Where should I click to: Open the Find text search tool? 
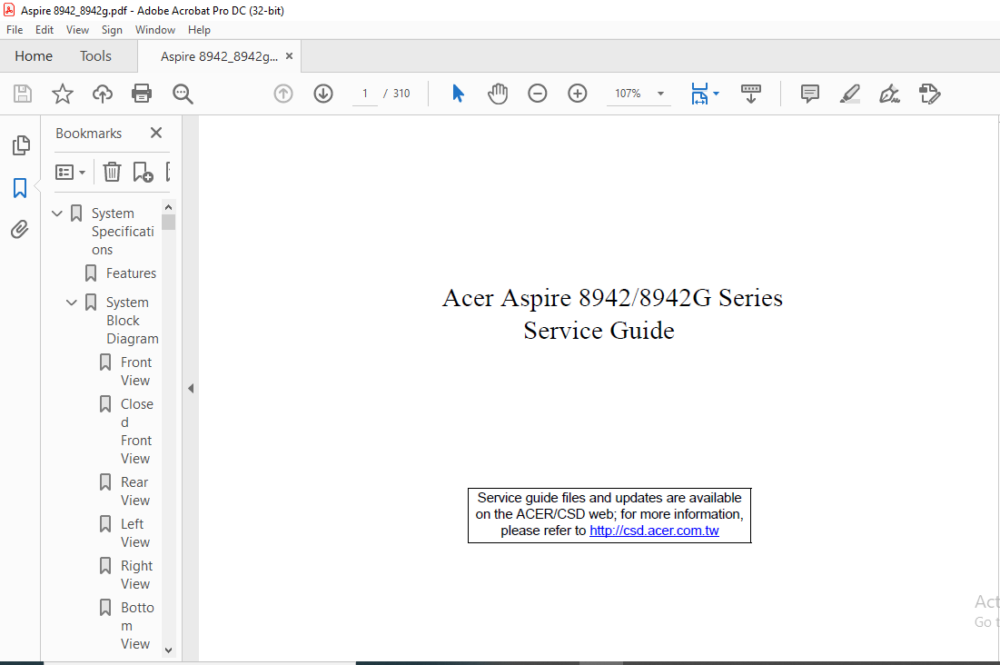click(x=182, y=94)
